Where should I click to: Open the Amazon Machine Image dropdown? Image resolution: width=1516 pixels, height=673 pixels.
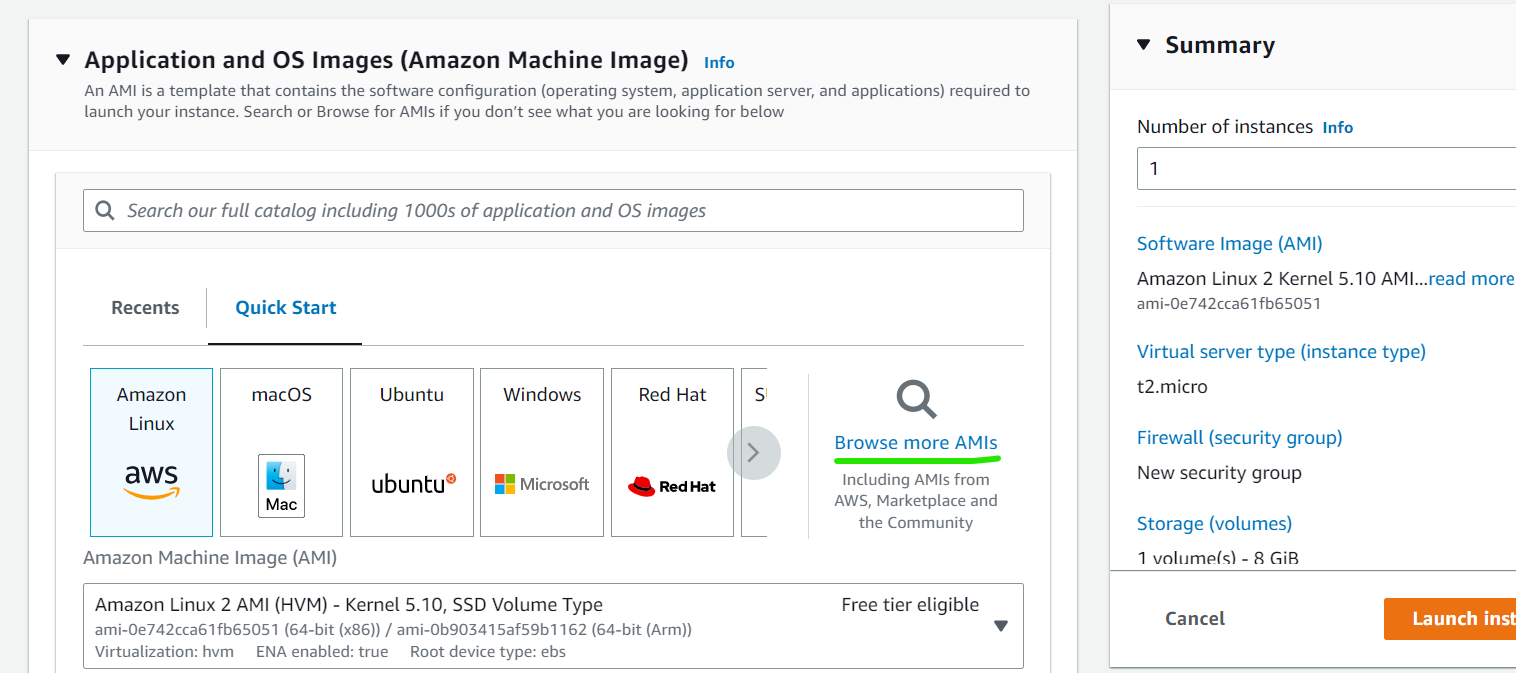click(553, 626)
